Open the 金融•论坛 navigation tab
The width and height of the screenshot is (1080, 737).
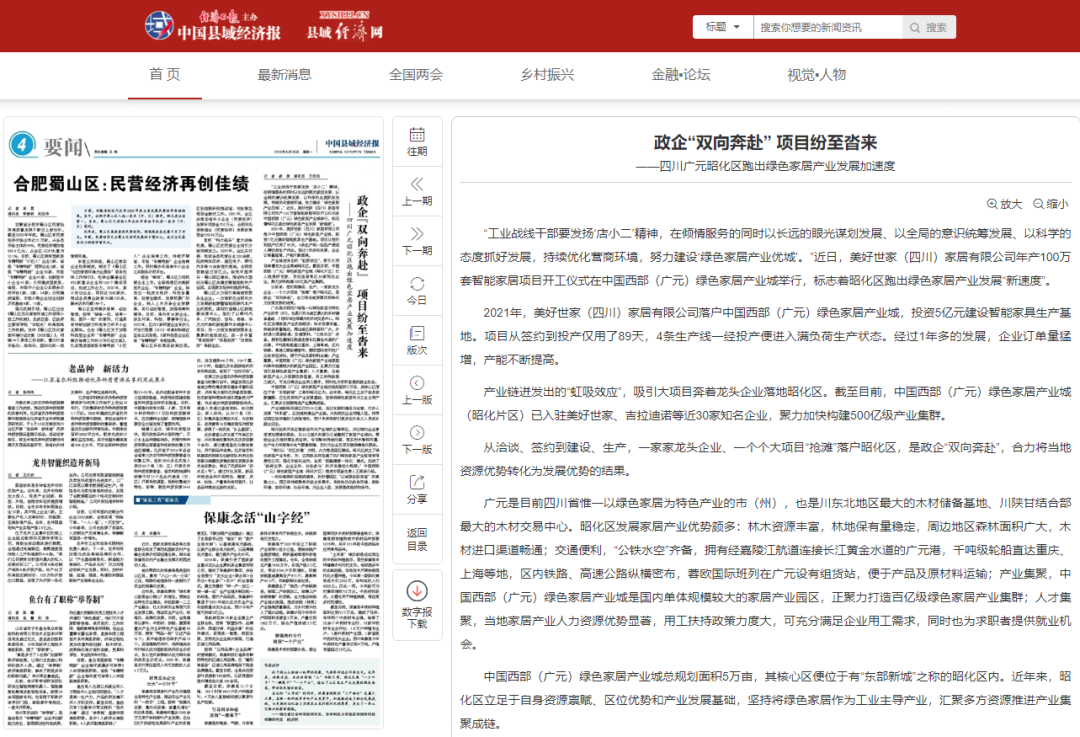pyautogui.click(x=681, y=74)
